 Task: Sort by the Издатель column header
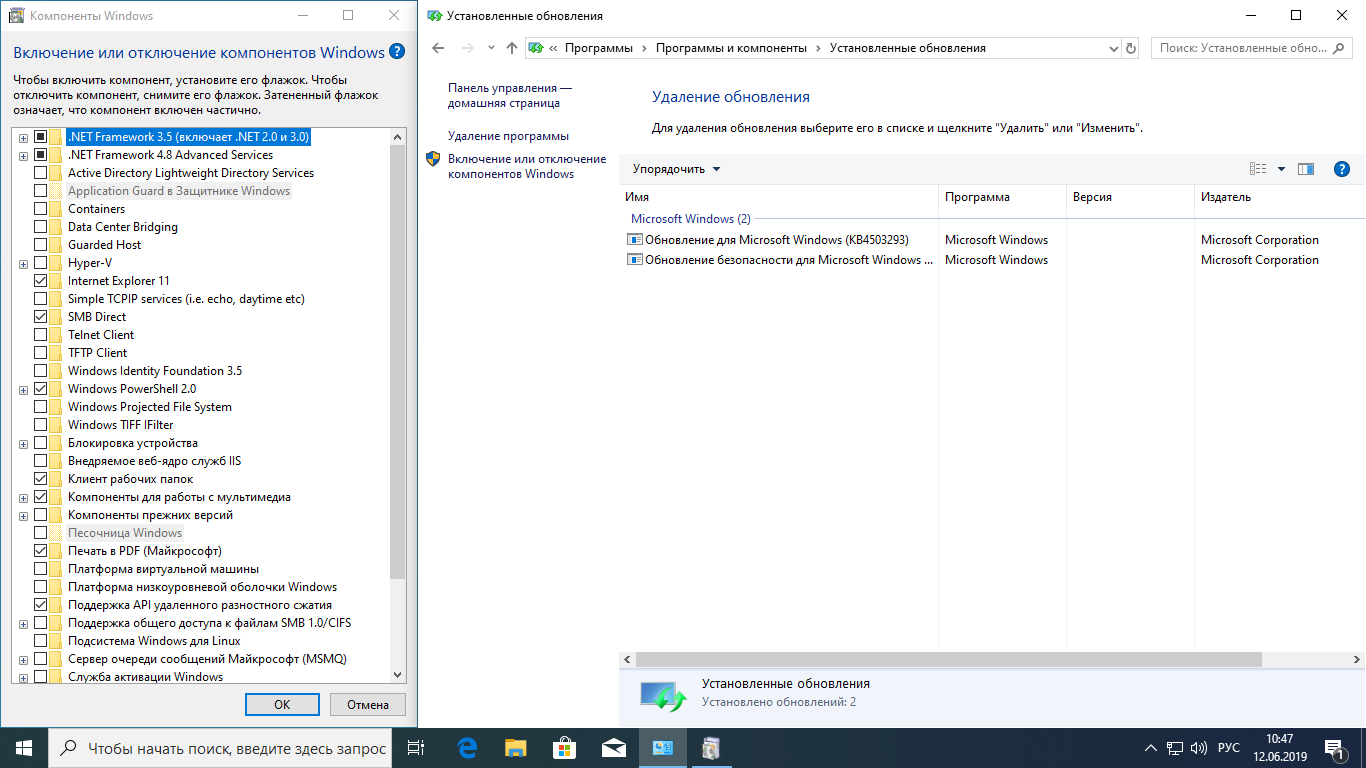[1280, 197]
